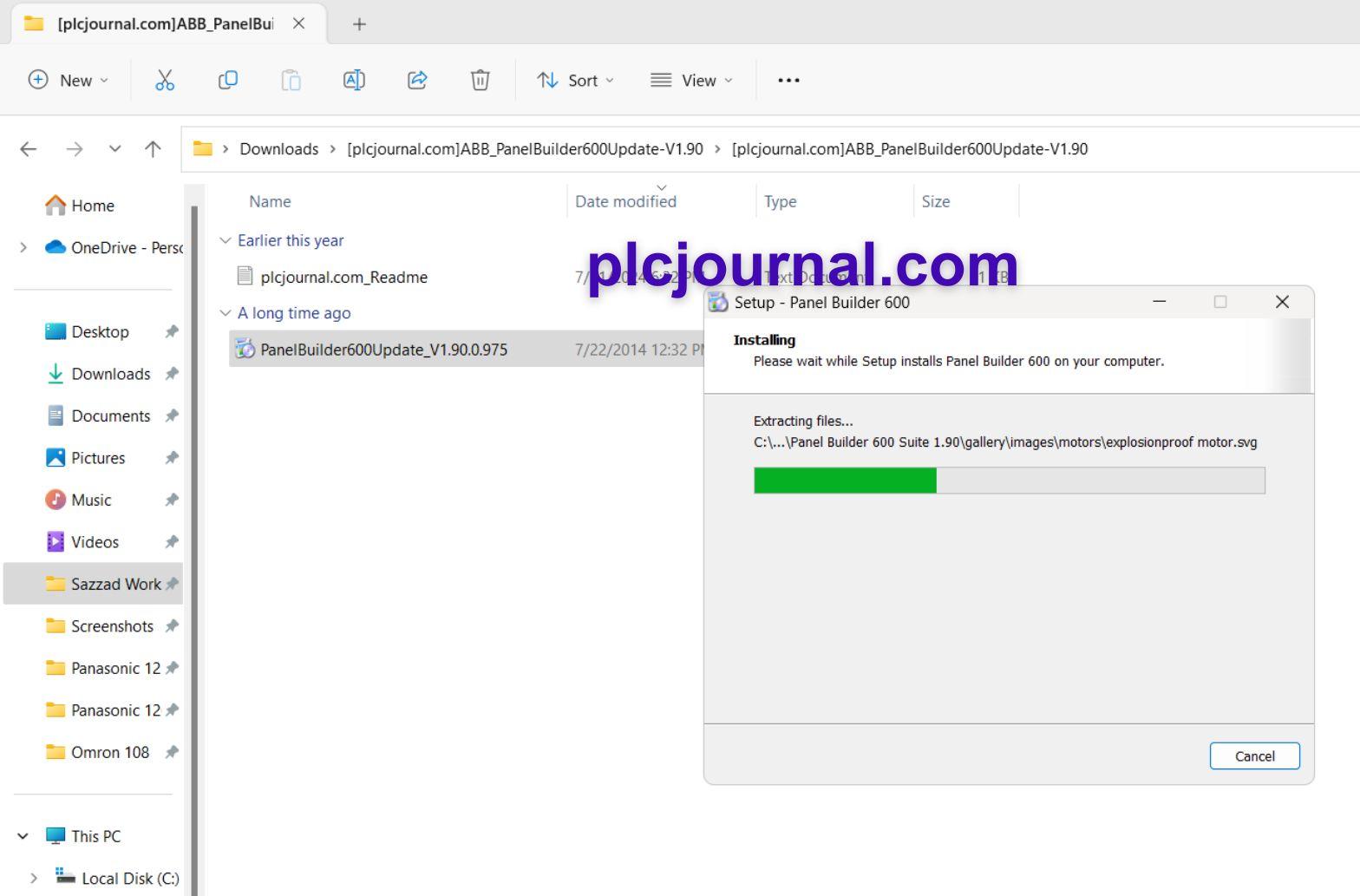Open the Sort dropdown menu
1360x896 pixels.
[x=575, y=80]
